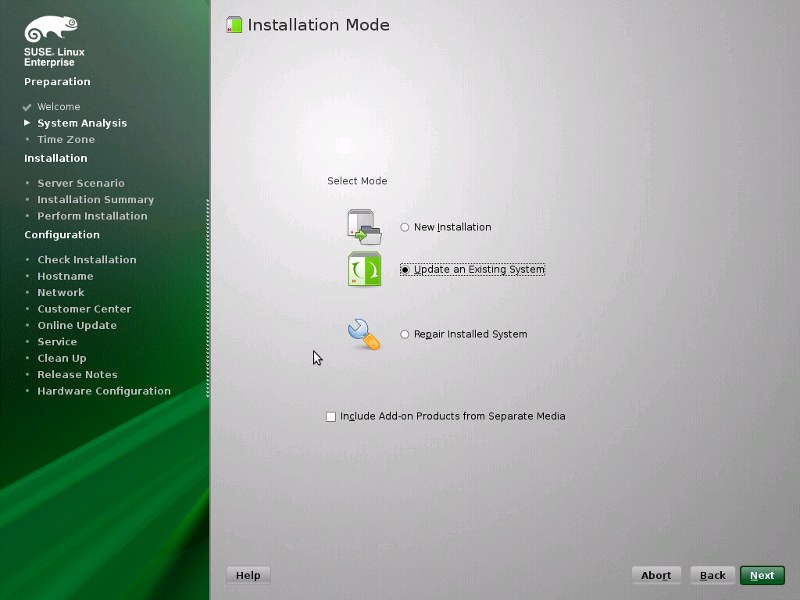Click the Abort button
This screenshot has width=800, height=600.
(x=656, y=574)
